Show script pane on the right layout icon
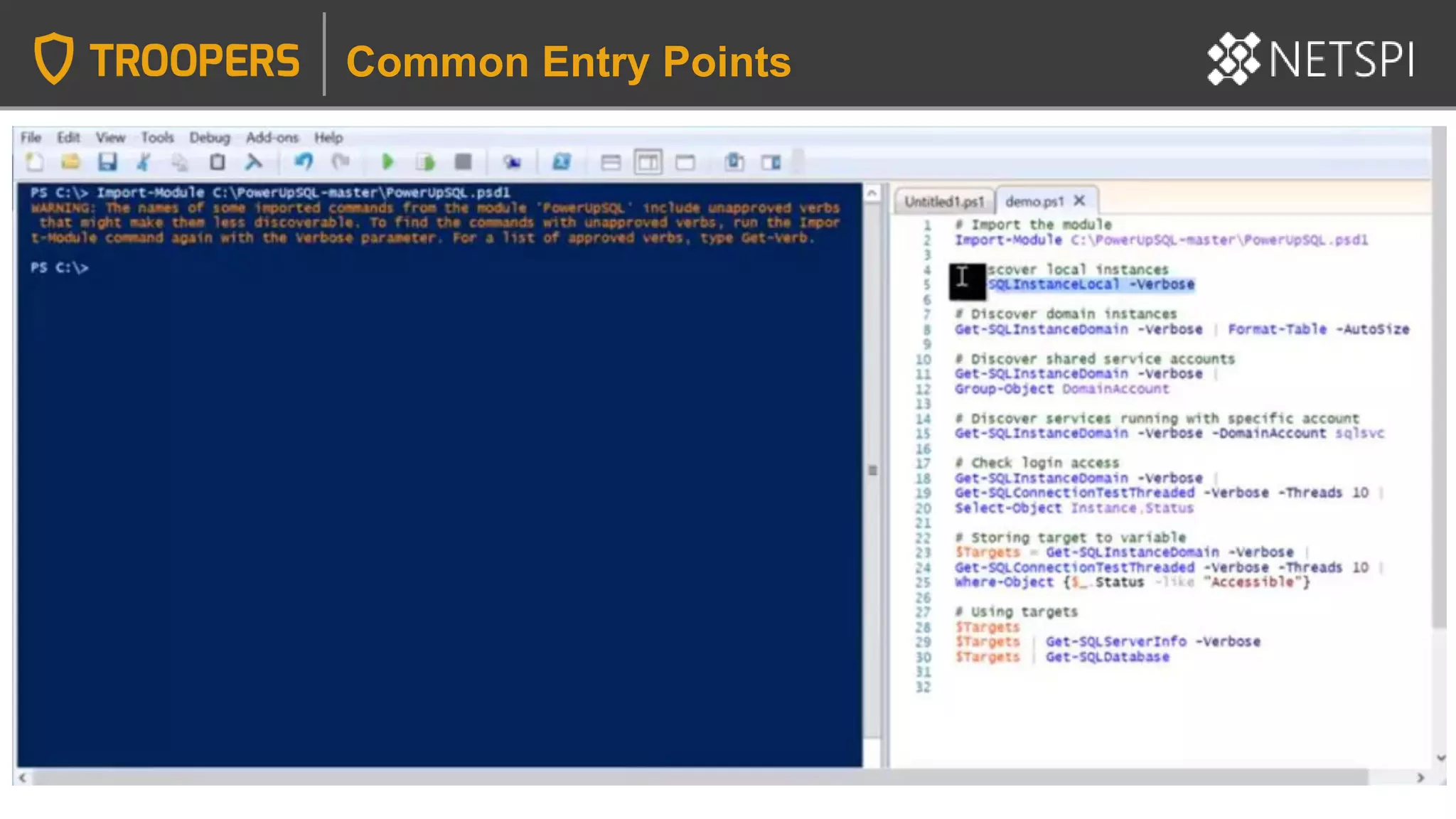The height and width of the screenshot is (819, 1456). click(648, 163)
